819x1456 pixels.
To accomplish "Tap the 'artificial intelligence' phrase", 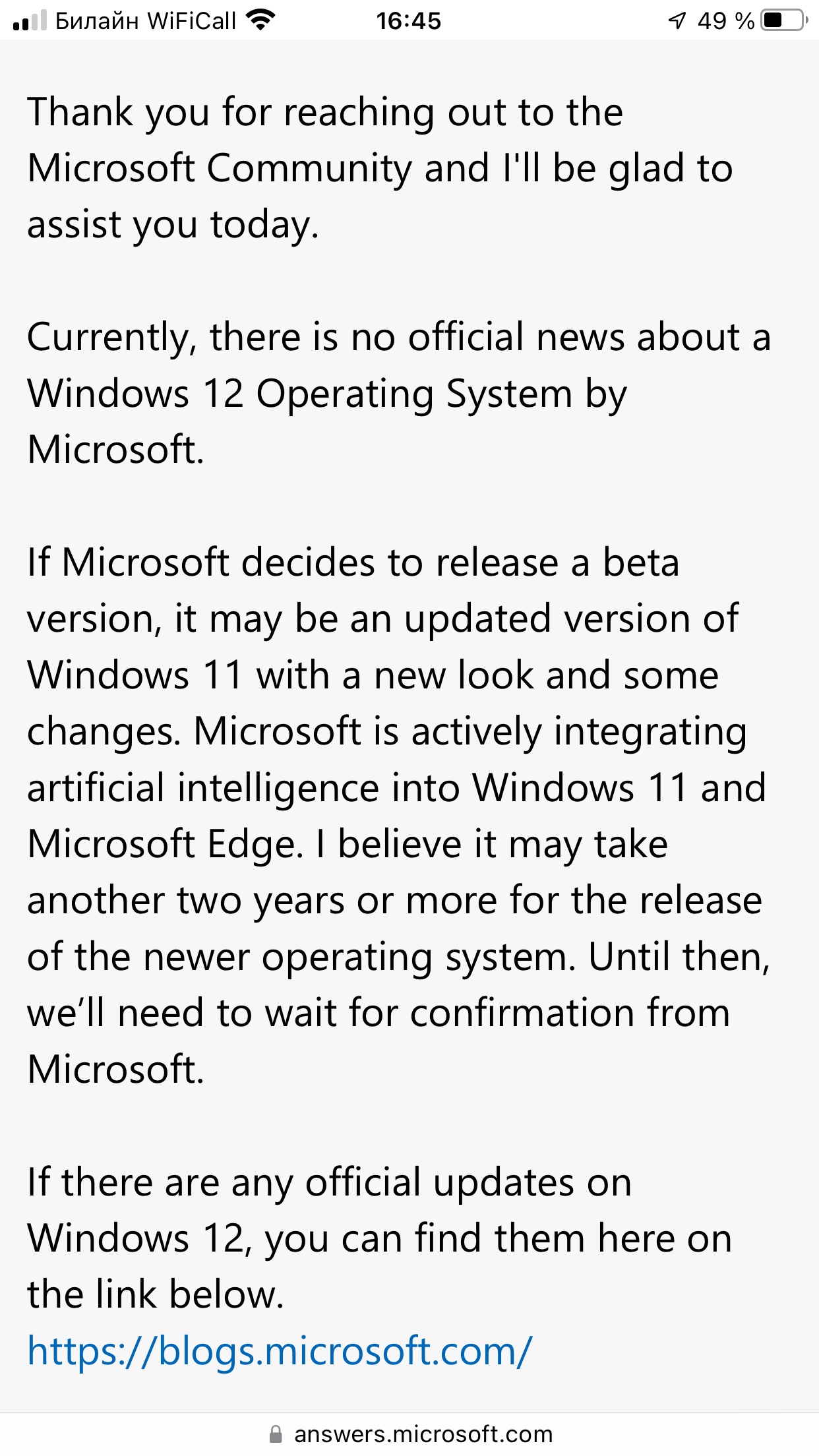I will [x=203, y=788].
